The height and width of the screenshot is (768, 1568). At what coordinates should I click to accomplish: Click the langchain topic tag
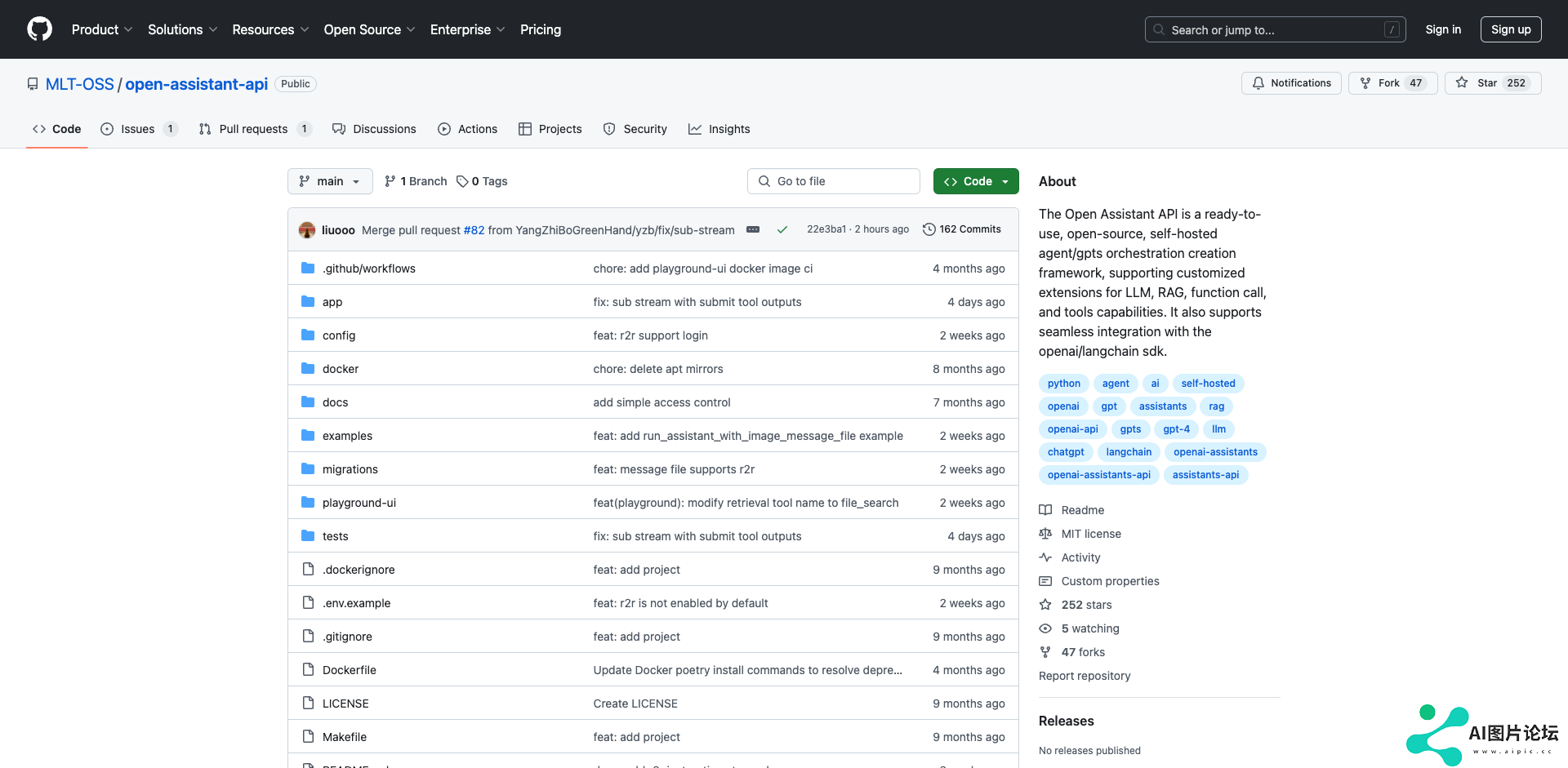[x=1129, y=452]
